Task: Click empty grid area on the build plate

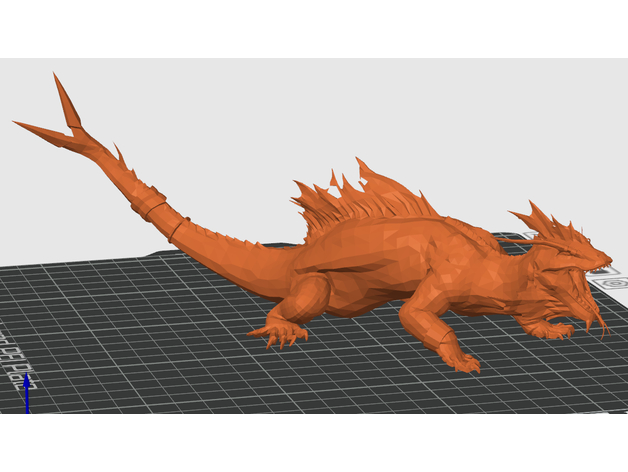Action: click(150, 380)
